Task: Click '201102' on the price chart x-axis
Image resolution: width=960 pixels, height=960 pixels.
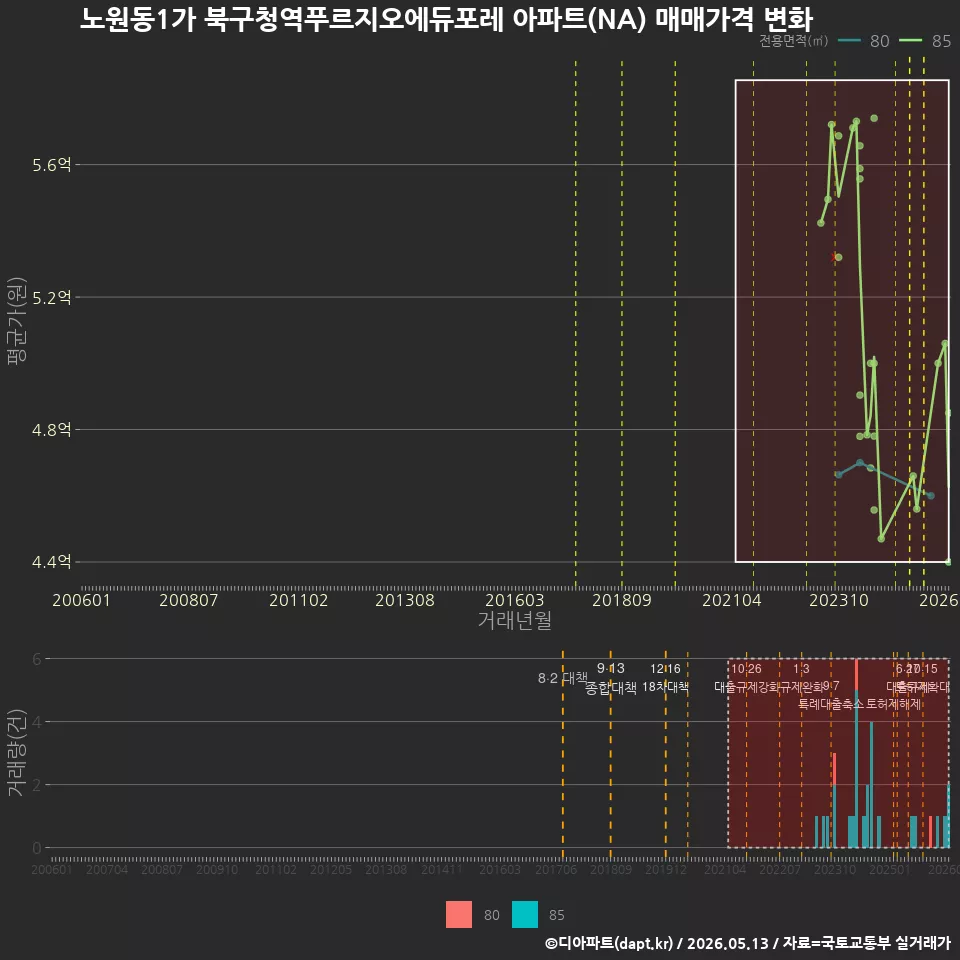Action: coord(298,600)
